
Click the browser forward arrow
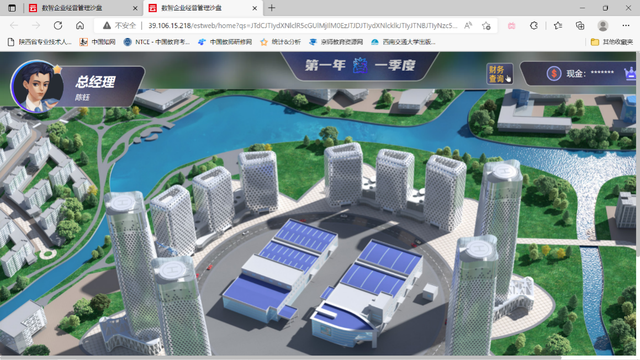click(x=36, y=26)
